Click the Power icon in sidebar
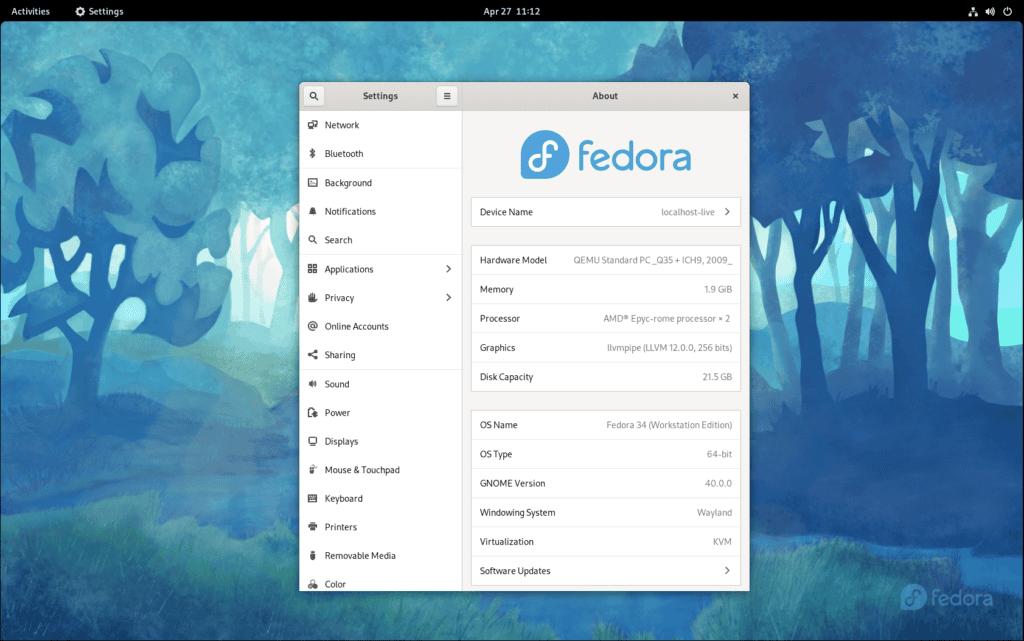This screenshot has height=641, width=1024. pos(313,413)
